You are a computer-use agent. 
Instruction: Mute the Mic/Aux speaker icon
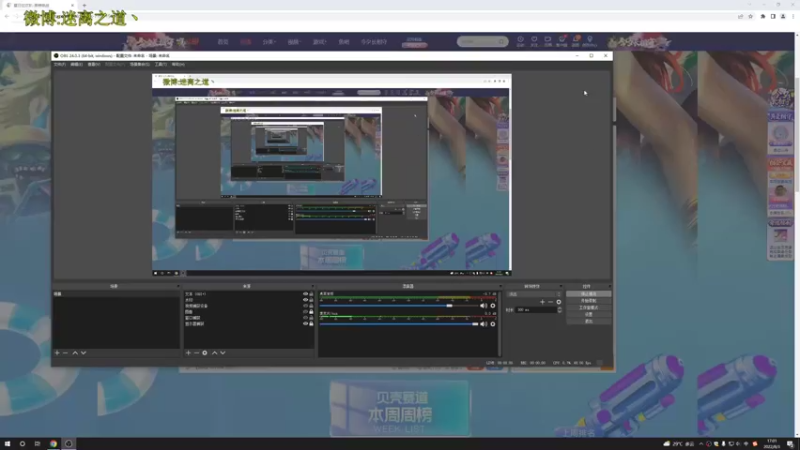pos(483,324)
